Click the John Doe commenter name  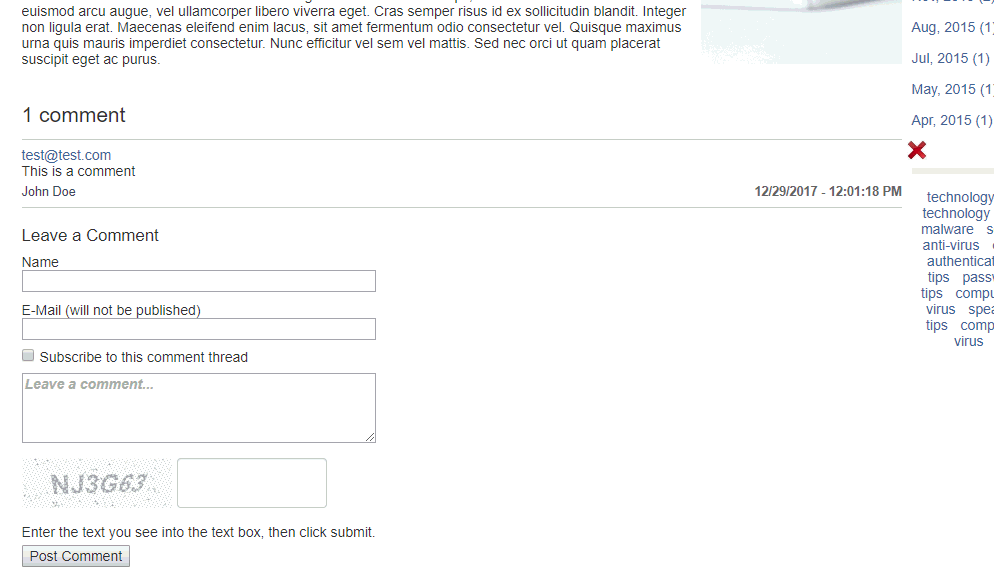point(49,192)
